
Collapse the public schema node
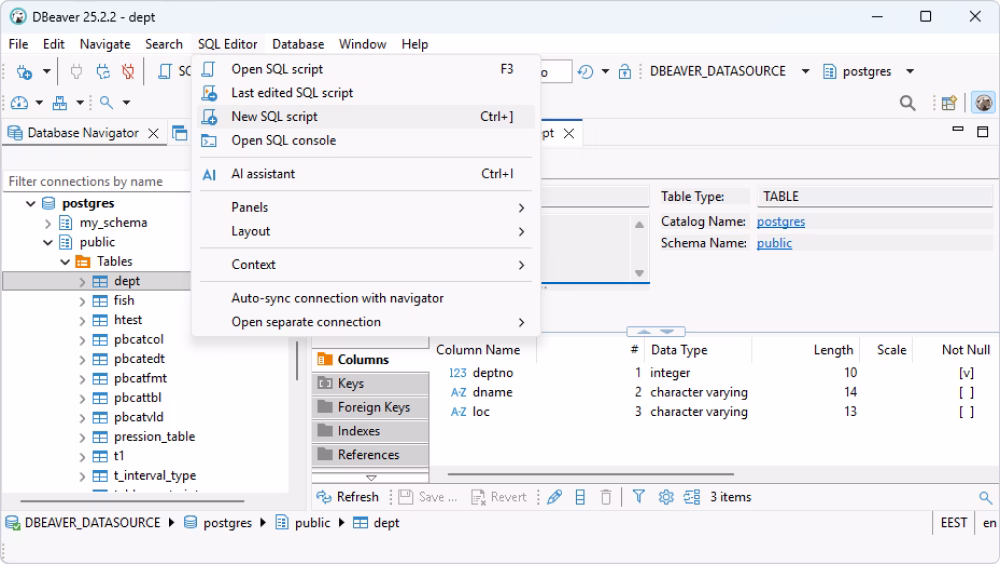(48, 242)
